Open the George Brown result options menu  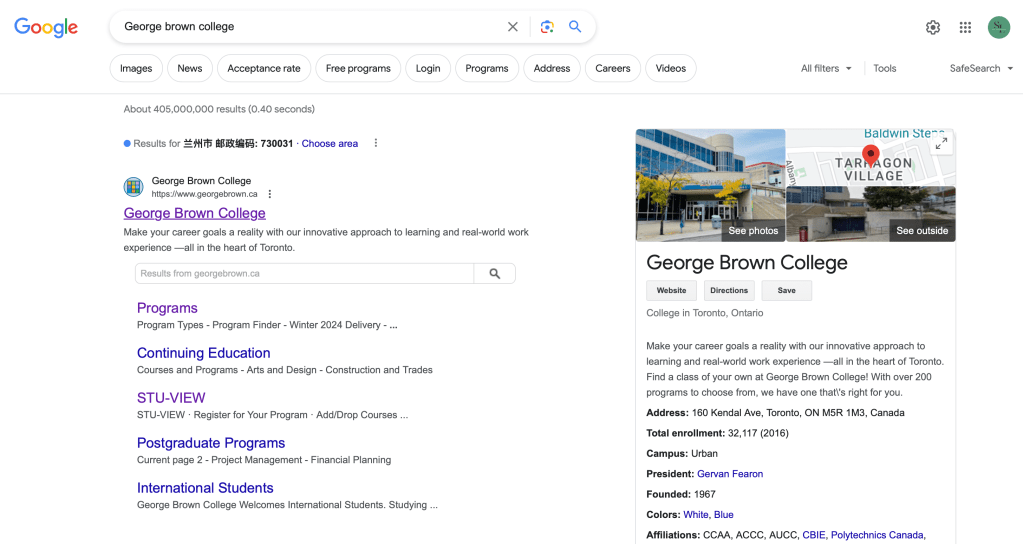tap(270, 194)
